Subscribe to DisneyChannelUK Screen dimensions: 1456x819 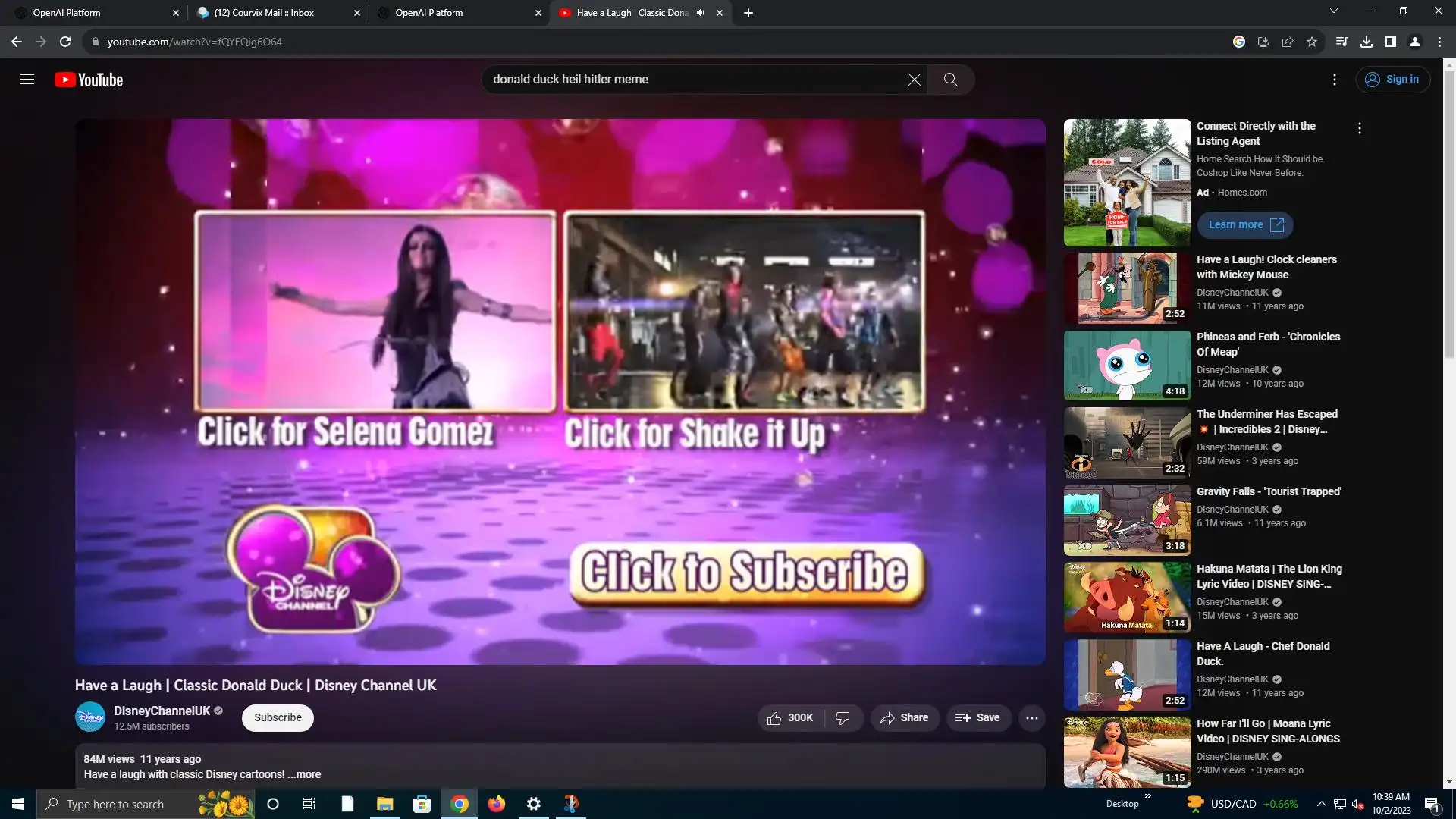pos(278,718)
